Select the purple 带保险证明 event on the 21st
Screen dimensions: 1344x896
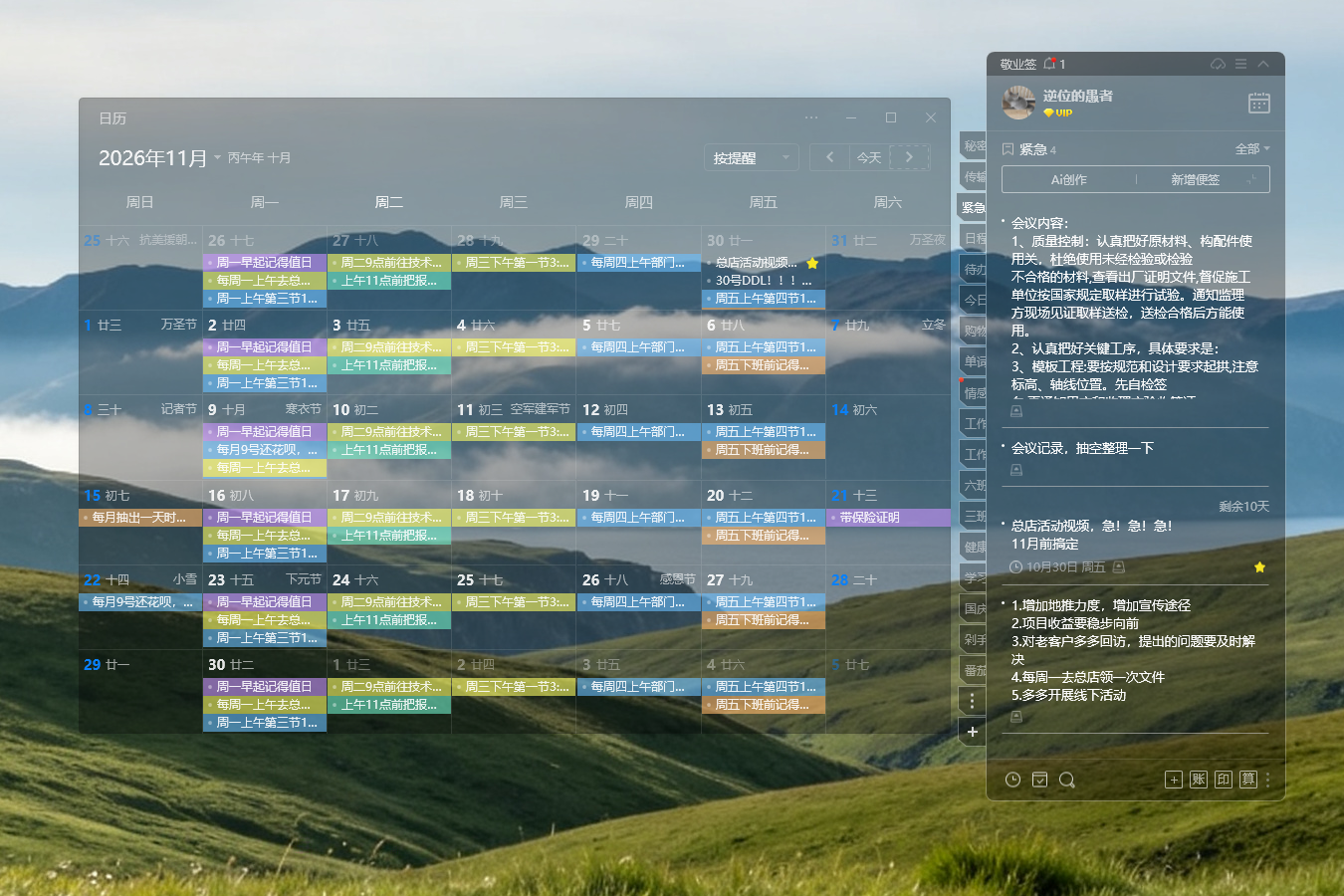pos(888,518)
